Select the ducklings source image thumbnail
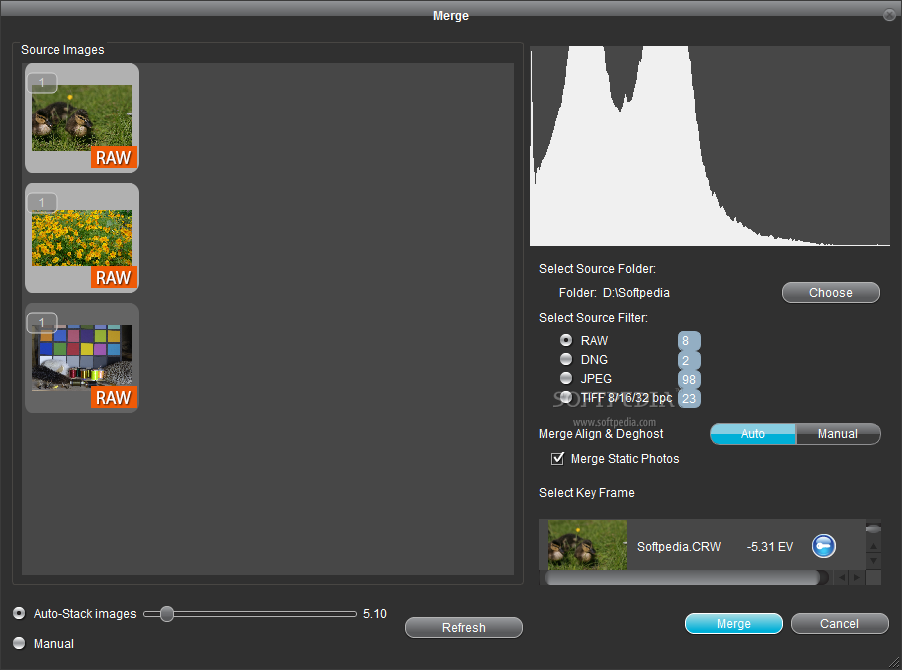902x670 pixels. point(82,118)
